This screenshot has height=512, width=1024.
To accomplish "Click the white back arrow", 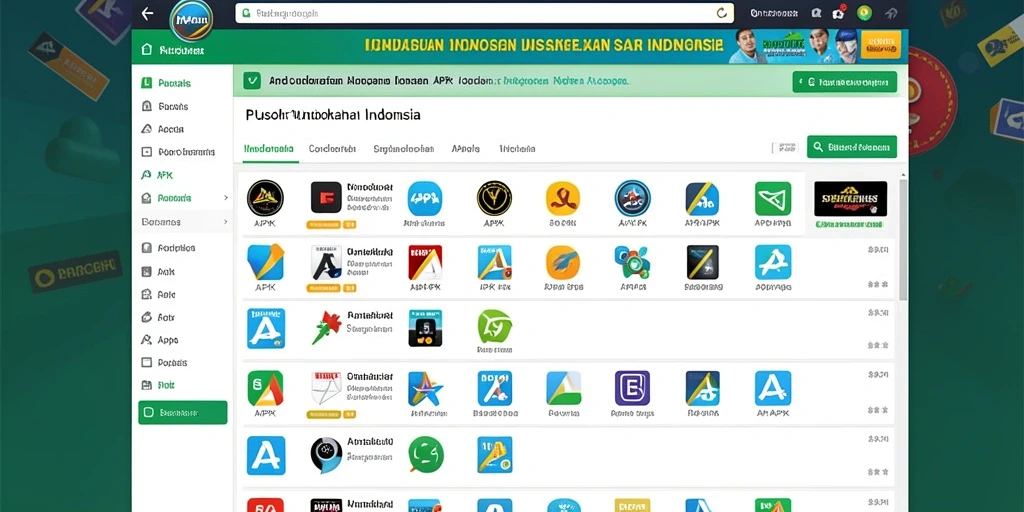I will [148, 13].
